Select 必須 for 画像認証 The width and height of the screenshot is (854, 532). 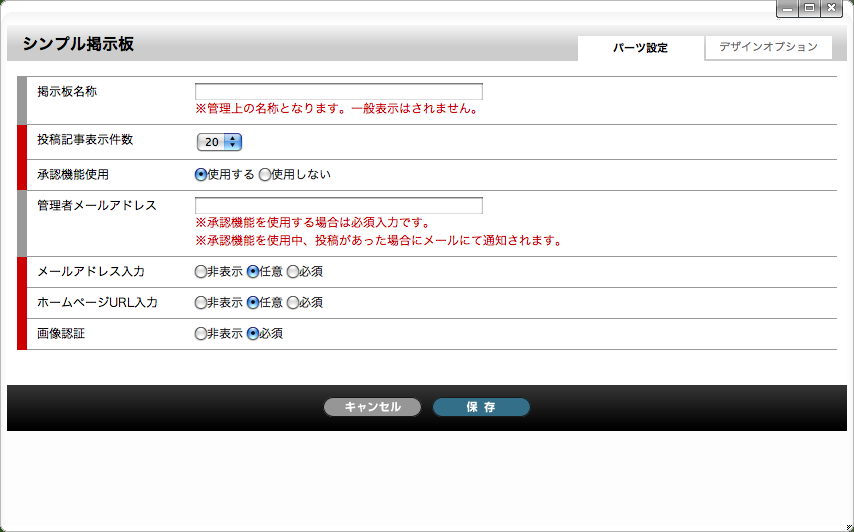pos(253,334)
